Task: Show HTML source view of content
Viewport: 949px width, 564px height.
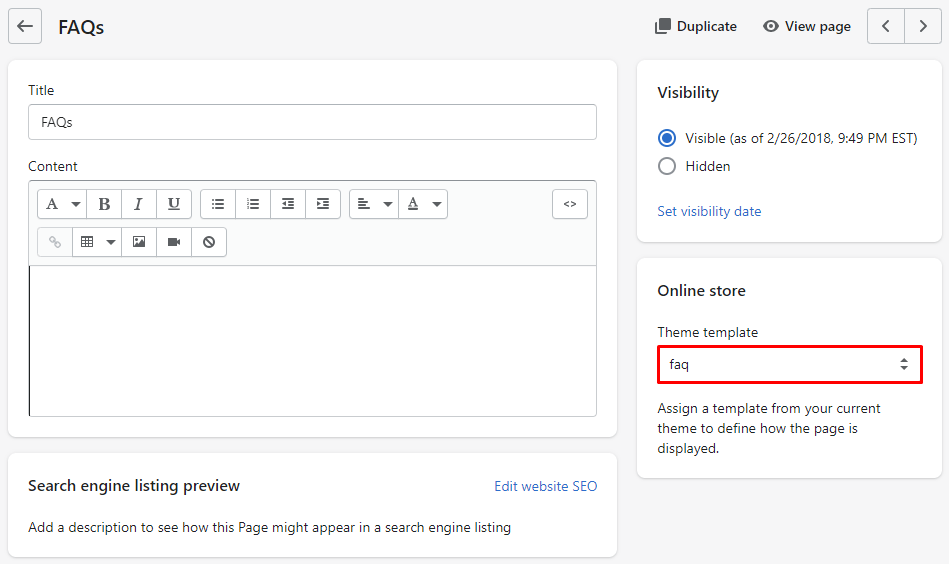Action: coord(570,204)
